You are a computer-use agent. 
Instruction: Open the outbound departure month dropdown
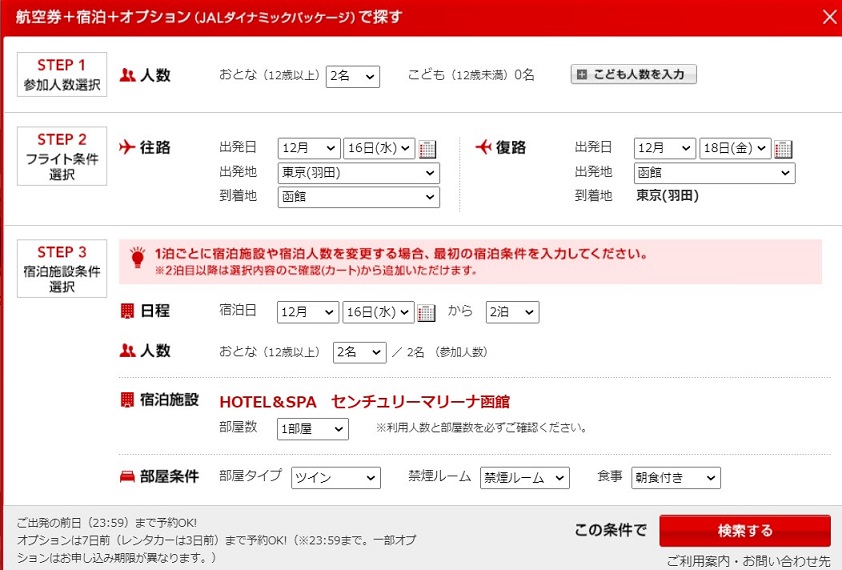(x=309, y=148)
